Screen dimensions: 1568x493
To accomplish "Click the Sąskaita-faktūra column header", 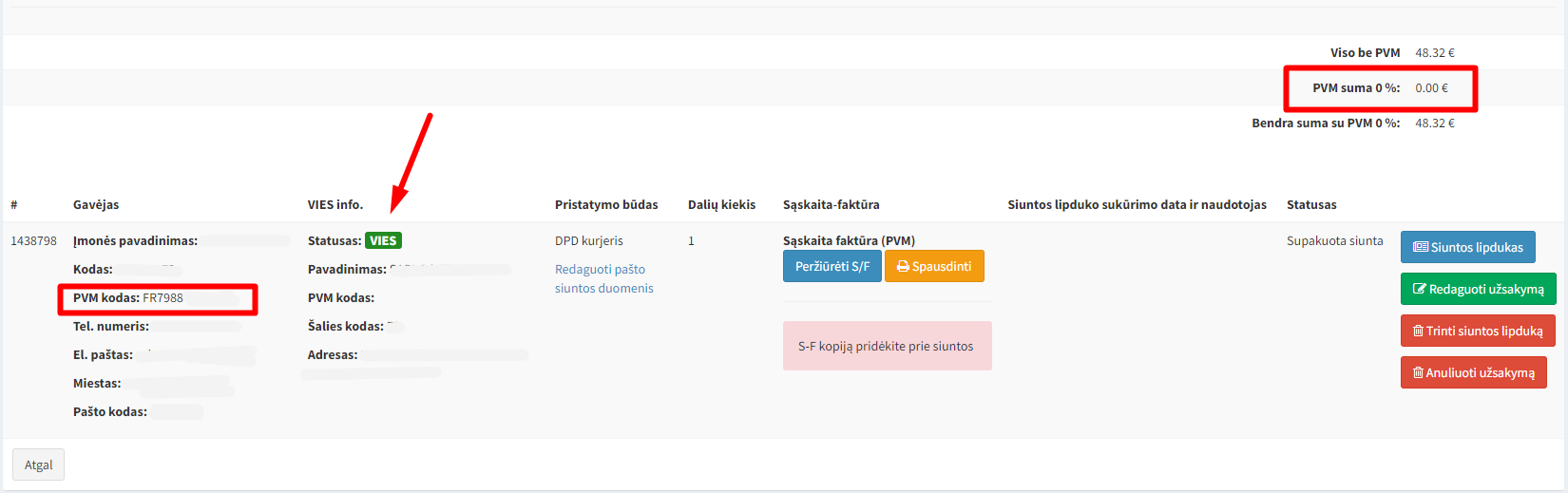I will [831, 205].
